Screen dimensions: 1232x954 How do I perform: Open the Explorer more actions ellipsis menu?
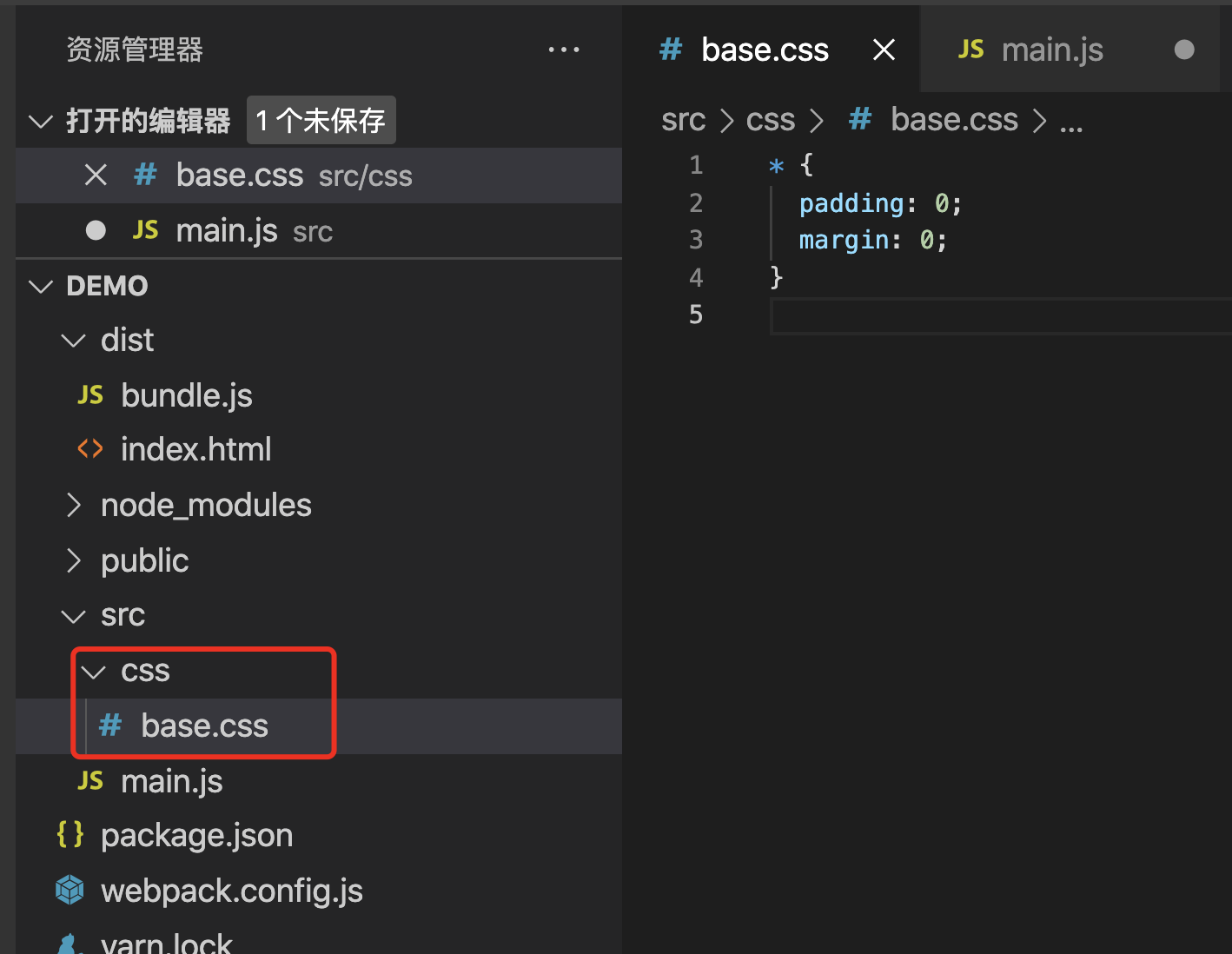click(x=564, y=50)
